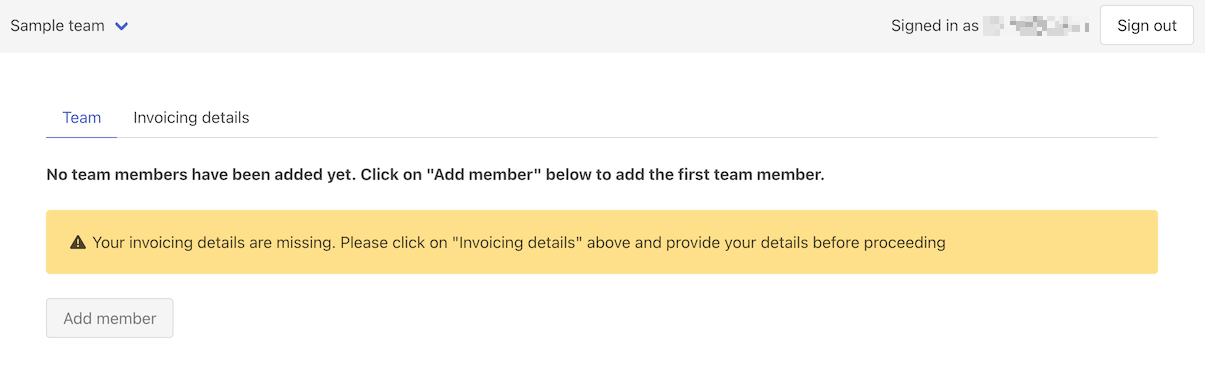Click empty gray header area between team and sign-in
1205x372 pixels.
(510, 26)
